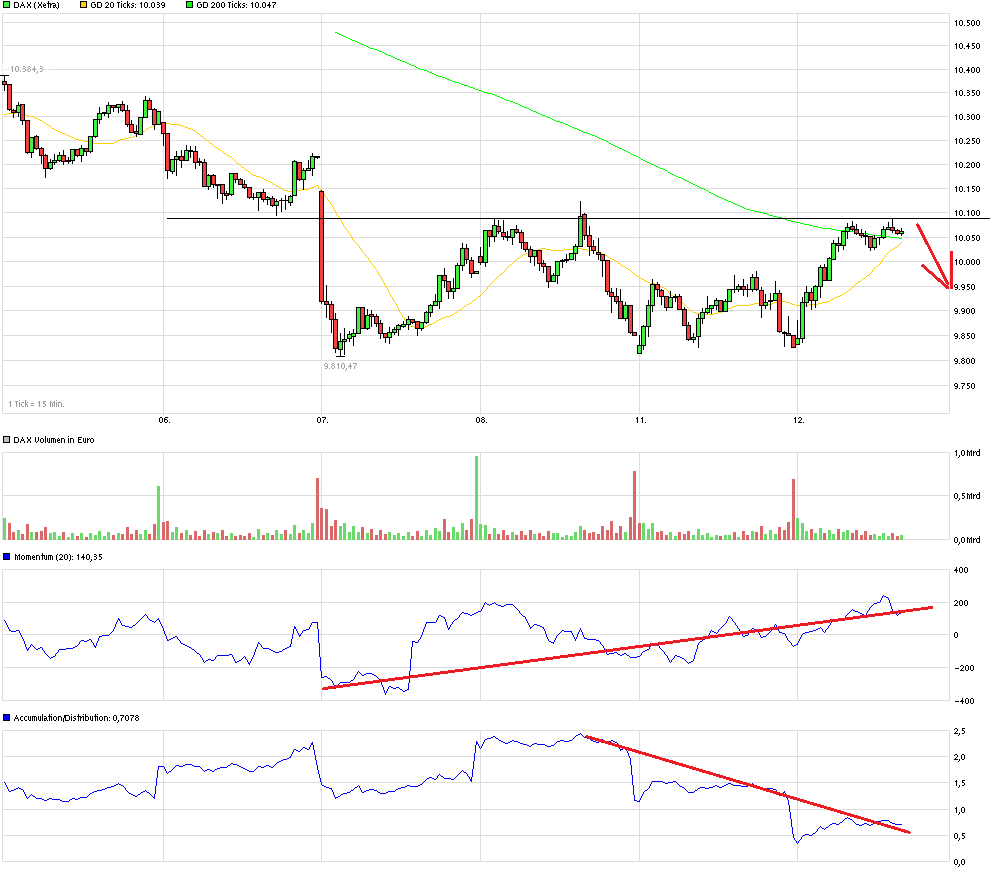990x872 pixels.
Task: Select the 'DAX (Xetra)' legend label
Action: [37, 5]
